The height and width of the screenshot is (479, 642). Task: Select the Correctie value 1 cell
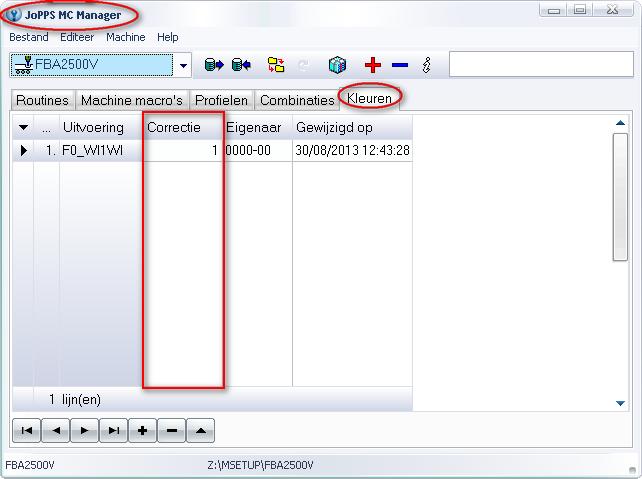[183, 151]
